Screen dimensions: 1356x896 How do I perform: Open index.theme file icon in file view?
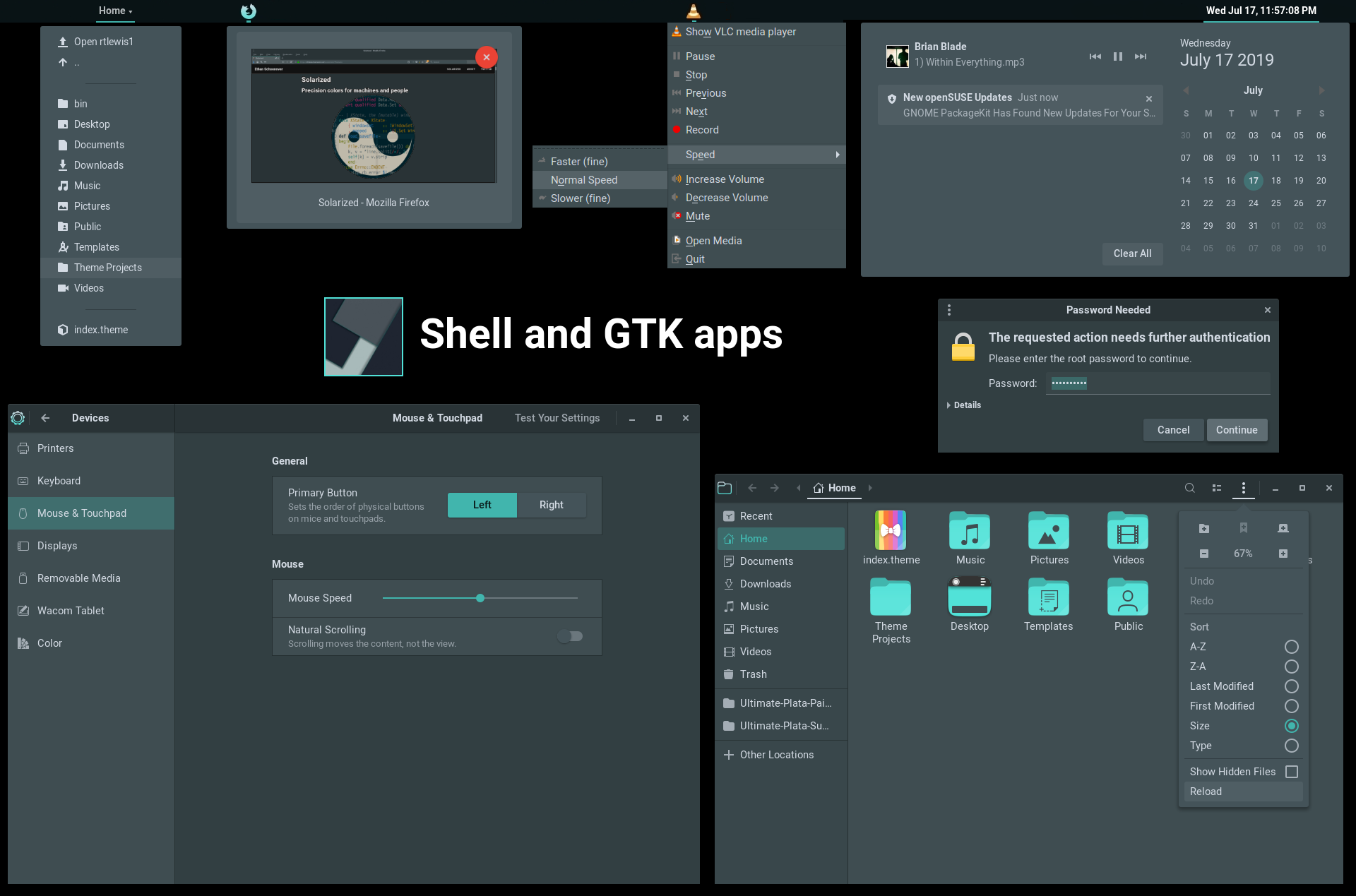tap(891, 530)
